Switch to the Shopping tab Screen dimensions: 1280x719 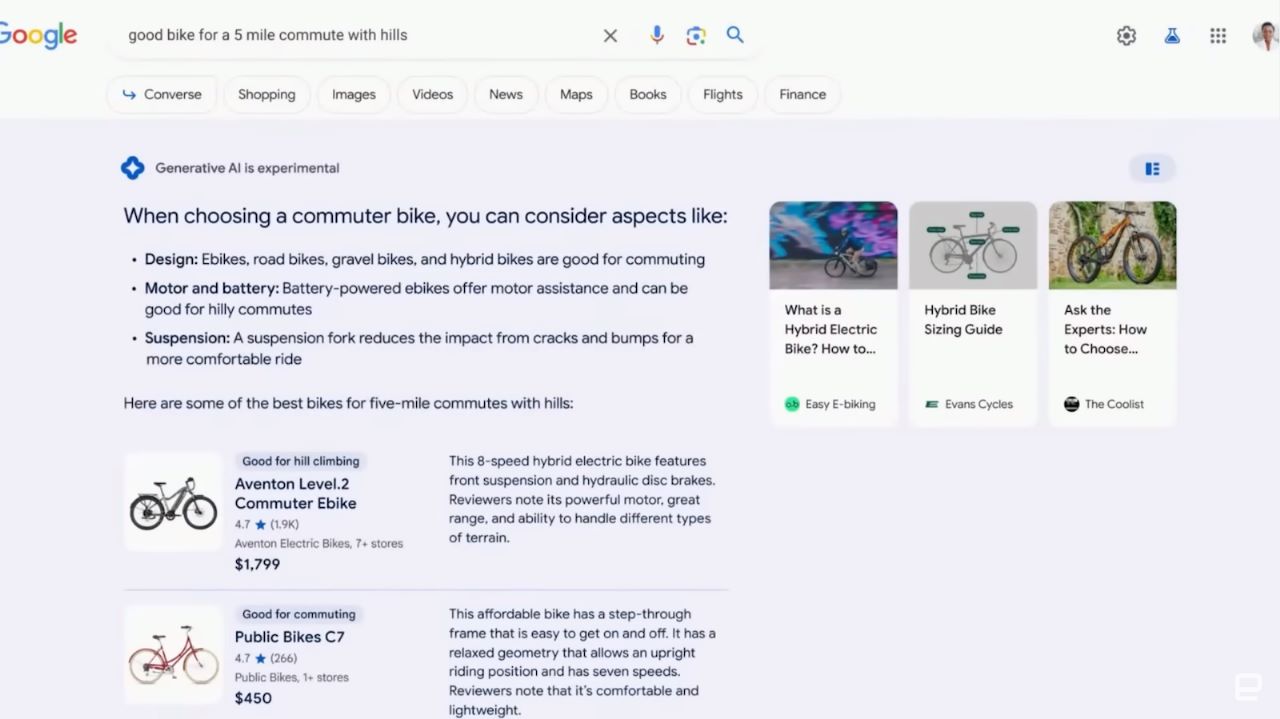point(266,94)
